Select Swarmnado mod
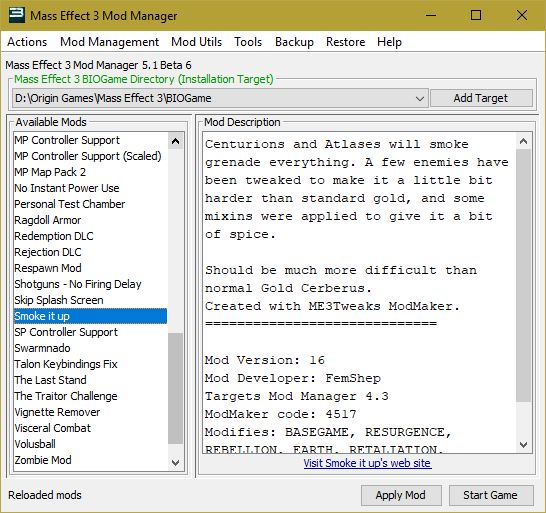546x513 pixels. pyautogui.click(x=90, y=349)
